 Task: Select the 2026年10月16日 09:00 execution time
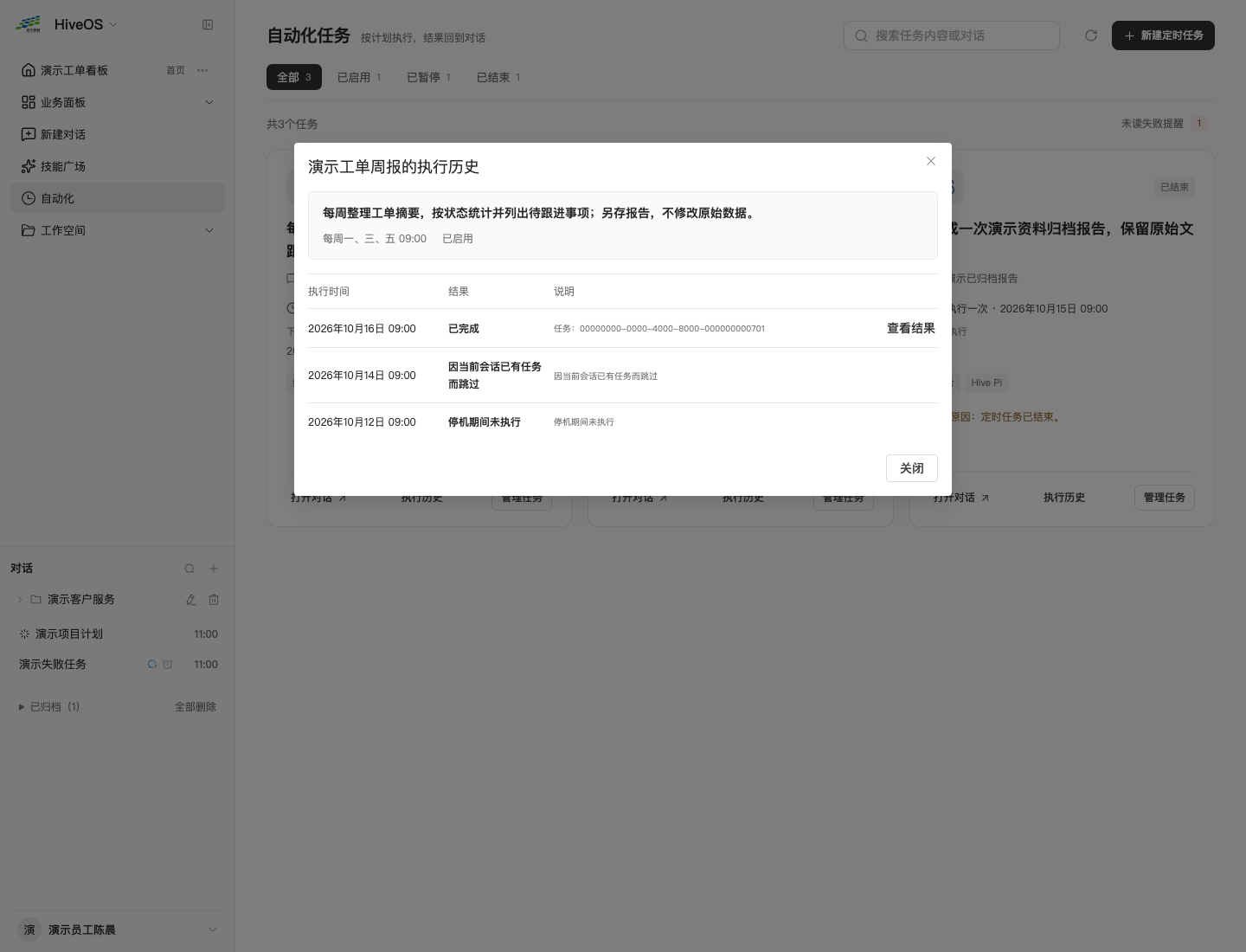(x=362, y=329)
